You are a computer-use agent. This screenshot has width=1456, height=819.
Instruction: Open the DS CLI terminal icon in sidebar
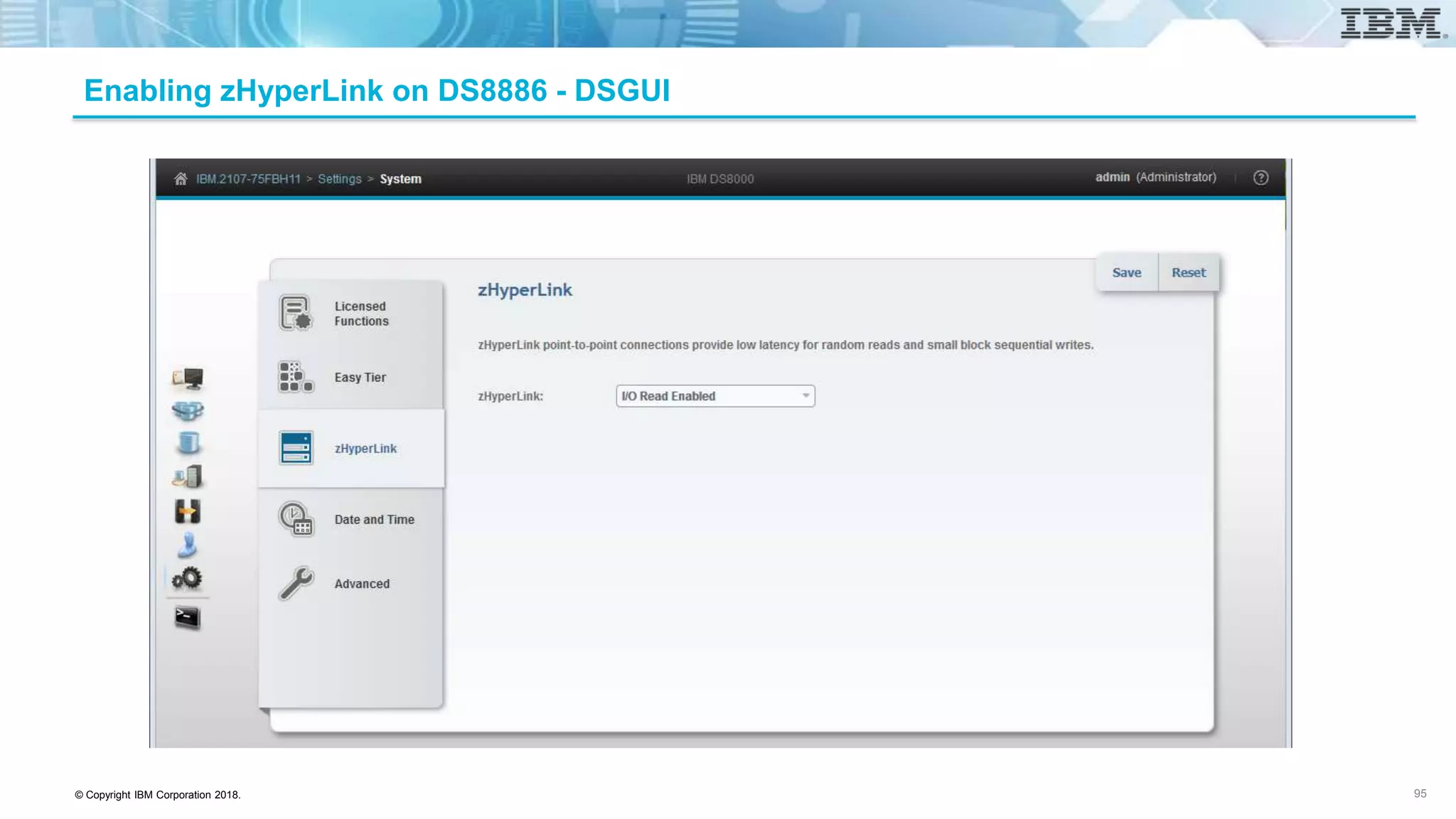point(188,617)
